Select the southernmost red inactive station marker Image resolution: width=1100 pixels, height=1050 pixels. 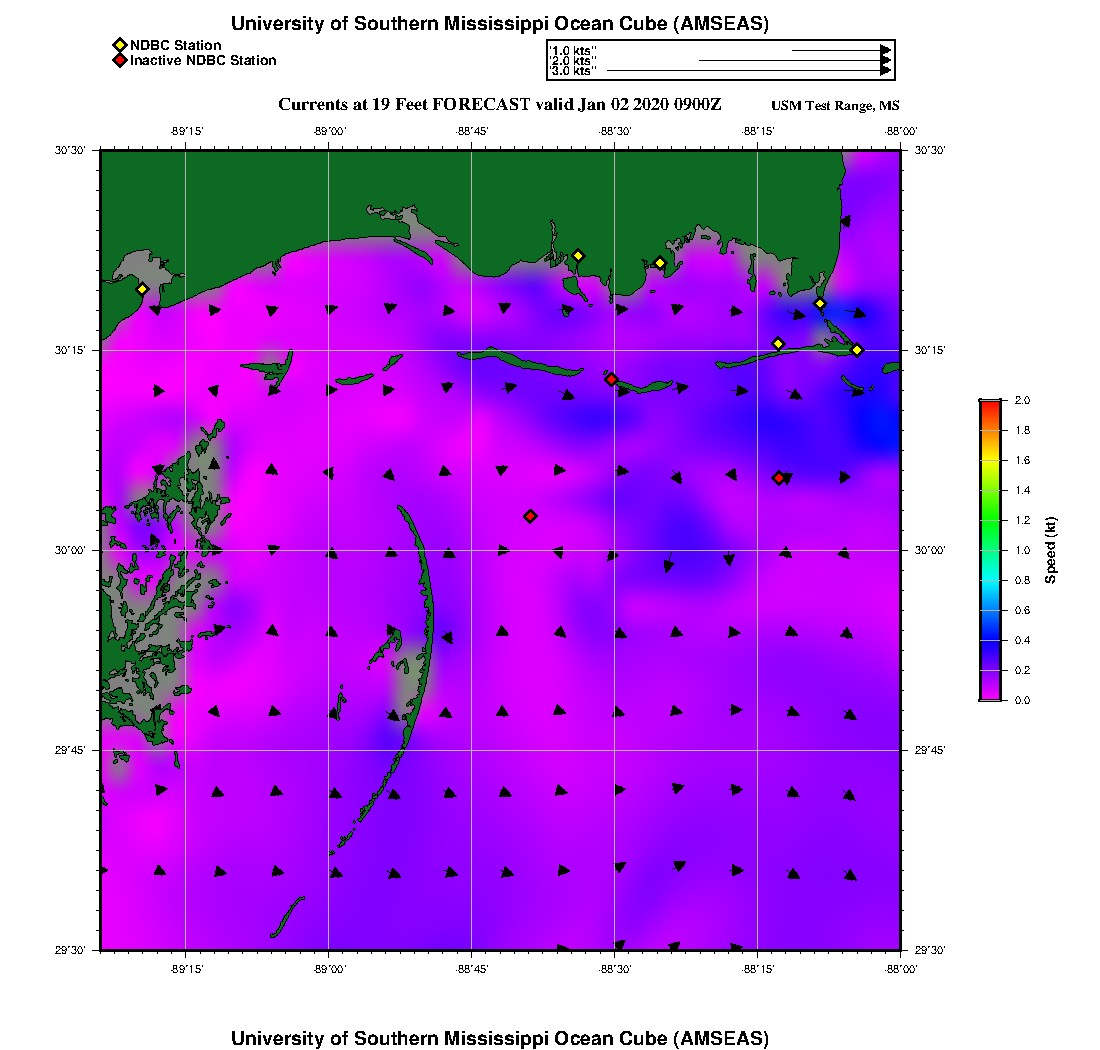tap(530, 516)
